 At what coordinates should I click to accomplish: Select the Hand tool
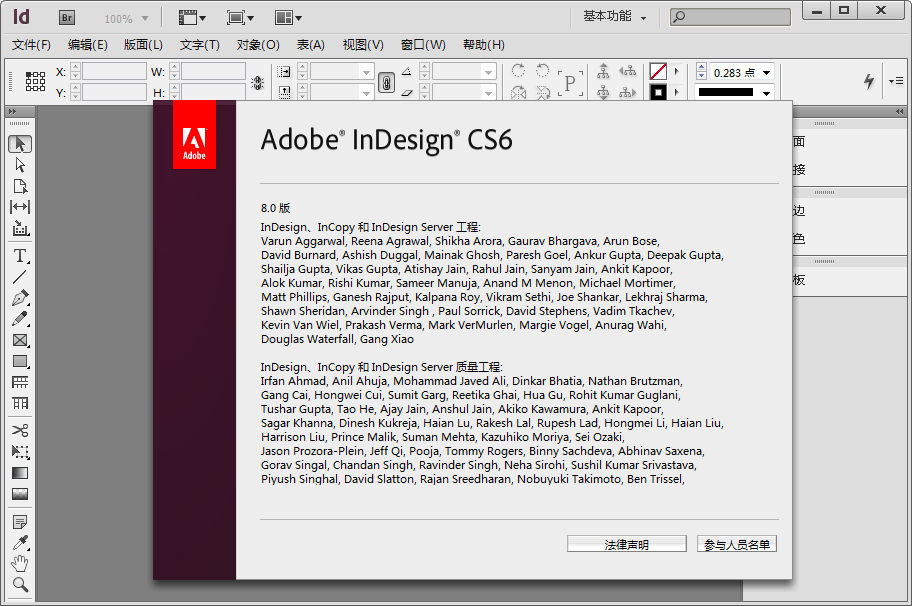(20, 564)
